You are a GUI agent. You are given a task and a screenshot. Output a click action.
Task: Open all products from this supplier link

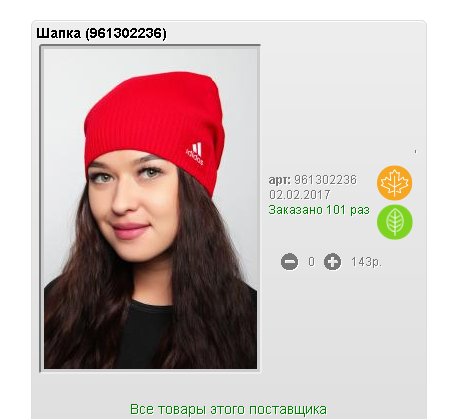coord(228,409)
